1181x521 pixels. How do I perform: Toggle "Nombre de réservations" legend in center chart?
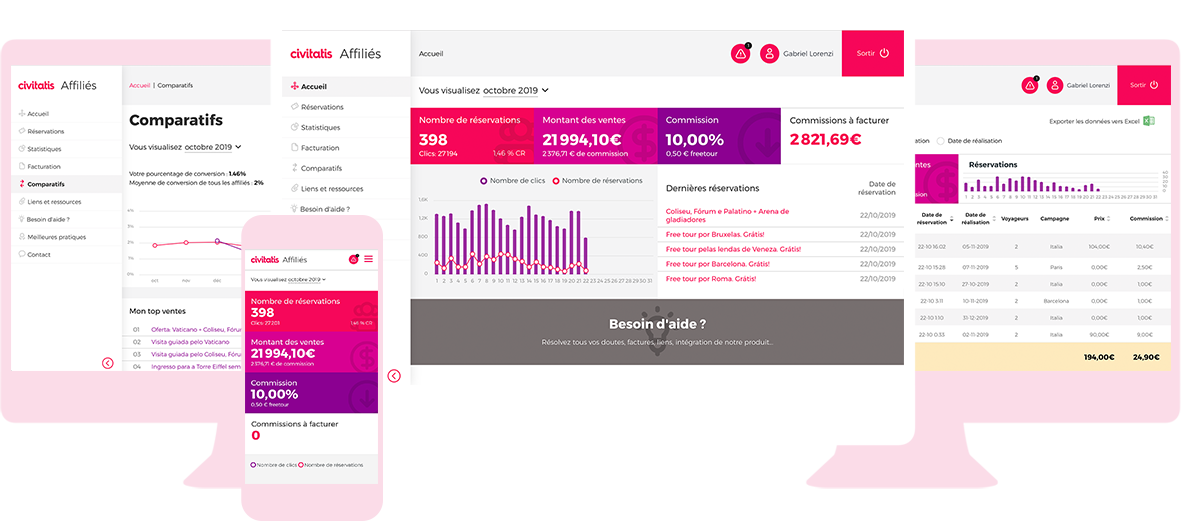[x=556, y=181]
